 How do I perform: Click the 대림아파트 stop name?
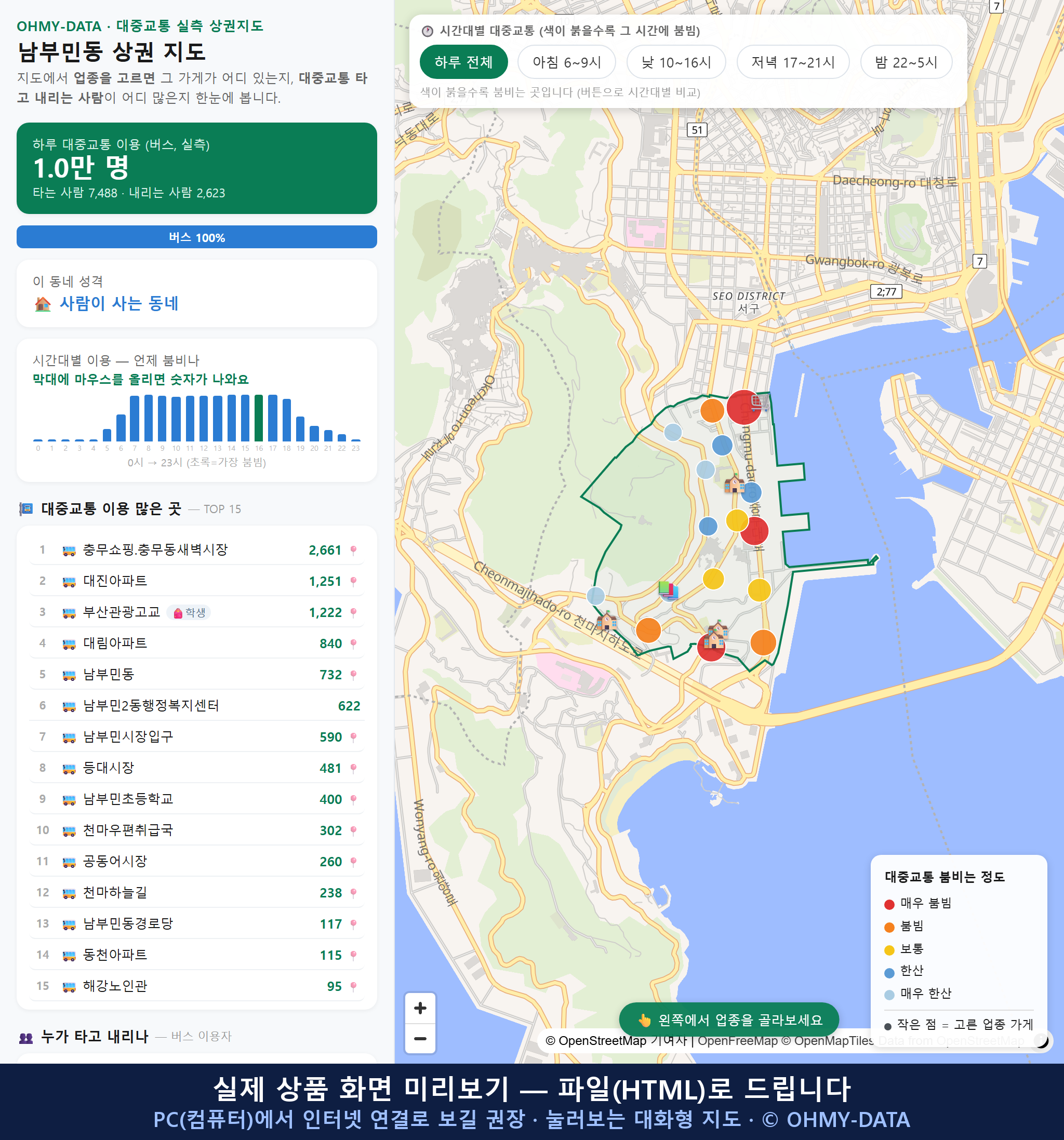pyautogui.click(x=115, y=643)
